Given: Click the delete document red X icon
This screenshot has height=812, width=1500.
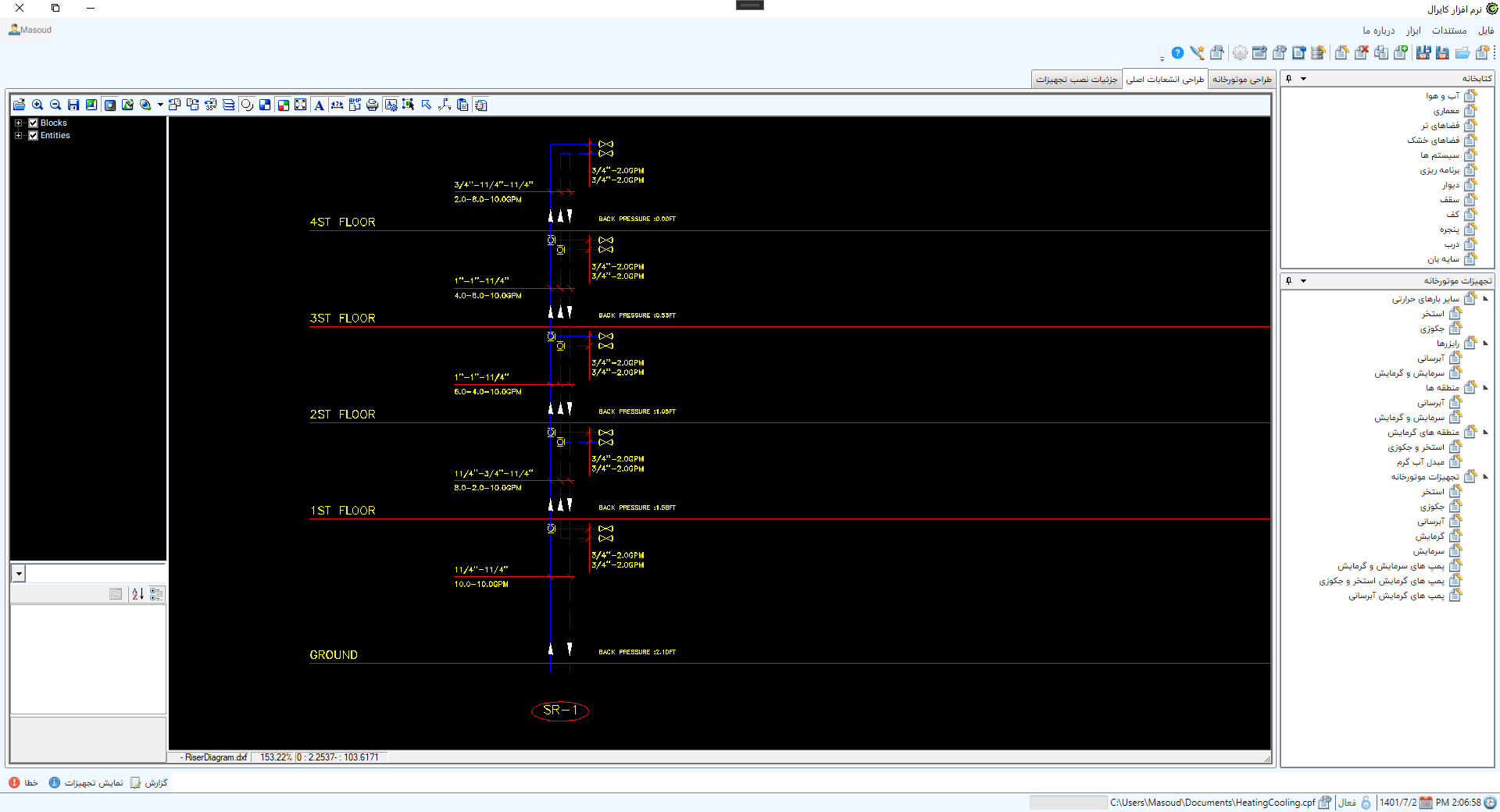Looking at the screenshot, I should (x=1362, y=53).
